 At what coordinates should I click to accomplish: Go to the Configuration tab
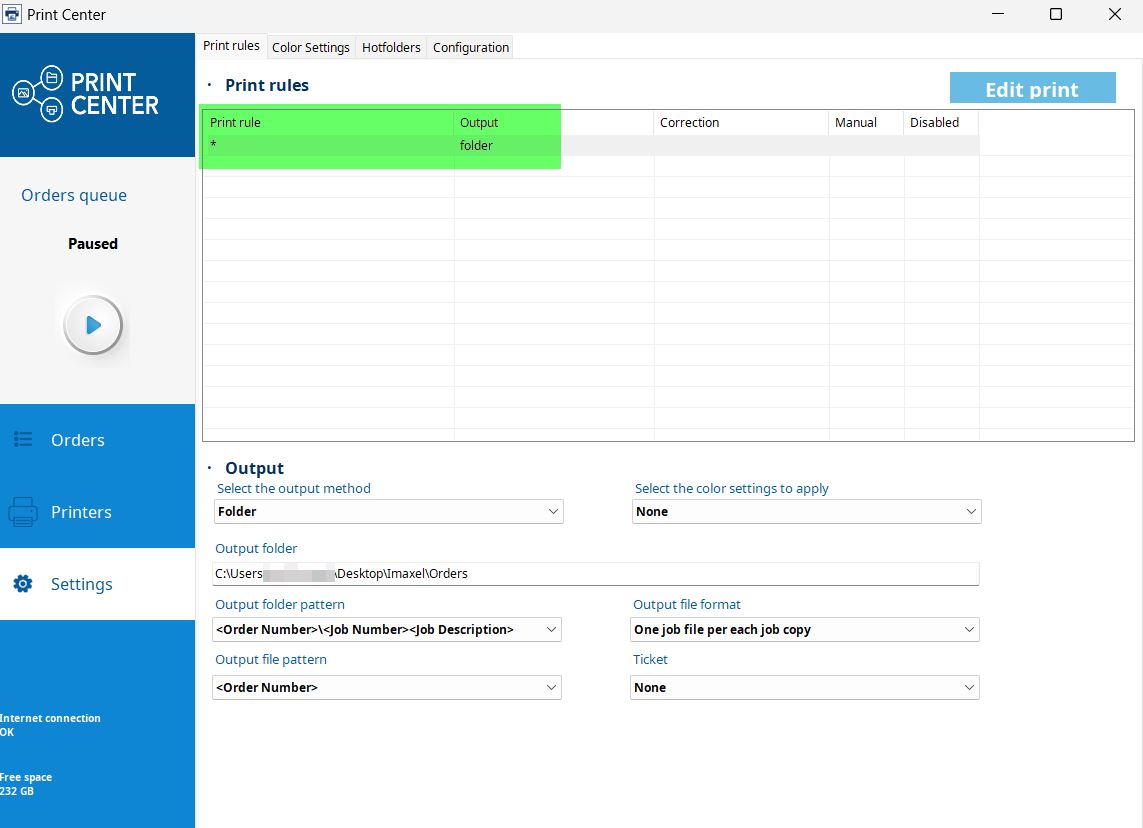[471, 47]
